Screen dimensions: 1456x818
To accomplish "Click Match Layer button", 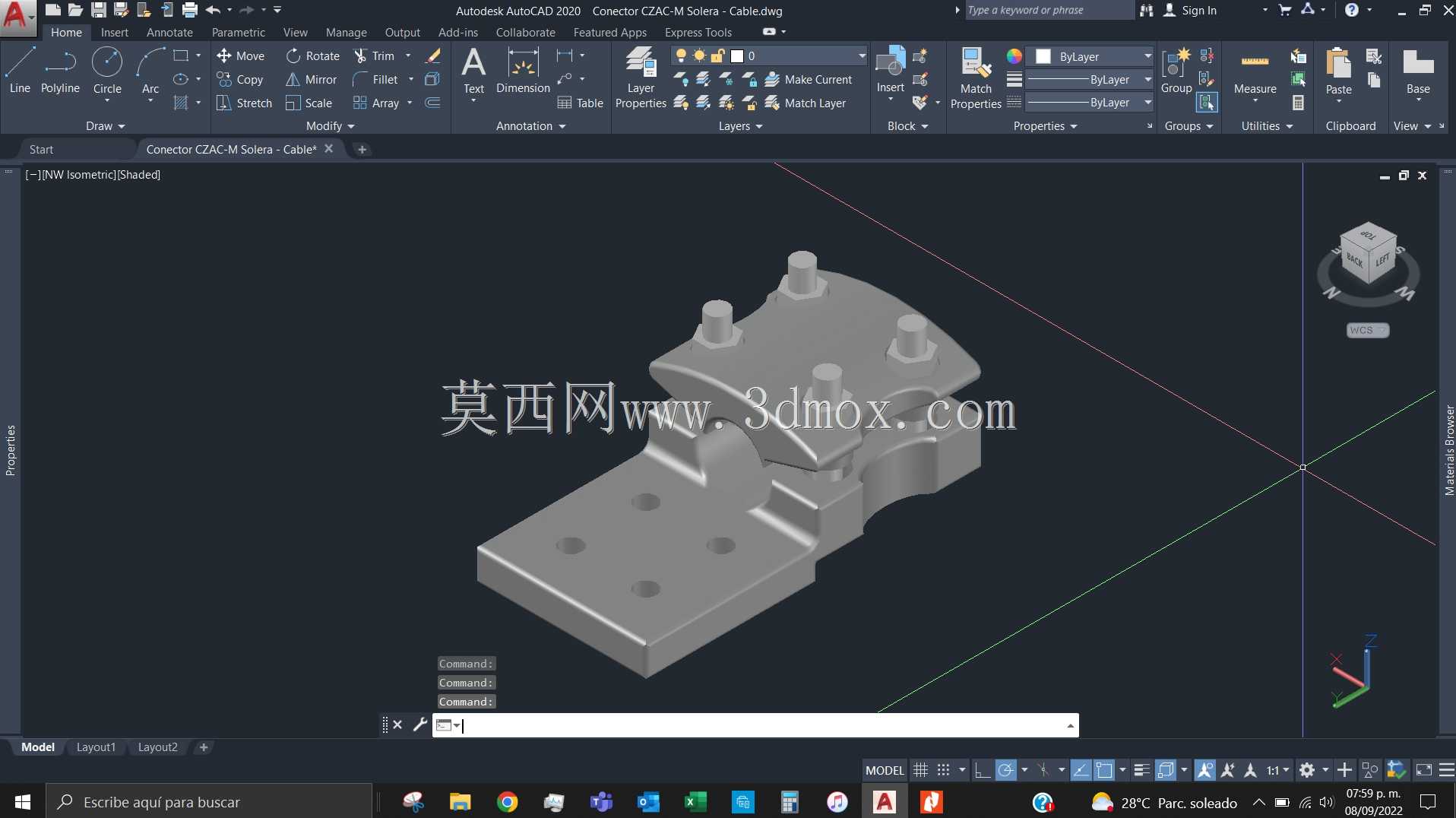I will (806, 103).
